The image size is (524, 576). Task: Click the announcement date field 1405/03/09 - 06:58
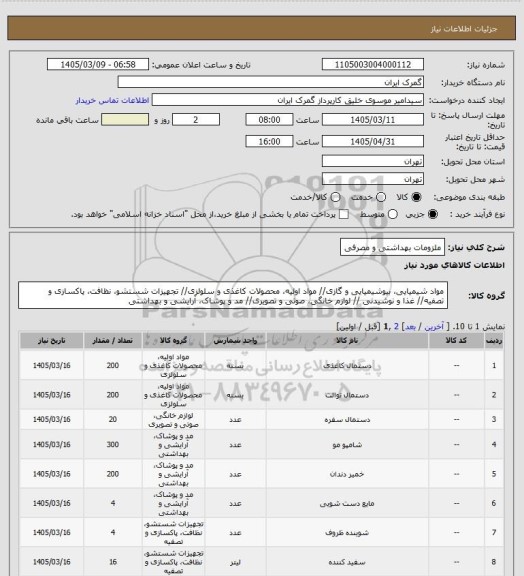(98, 64)
